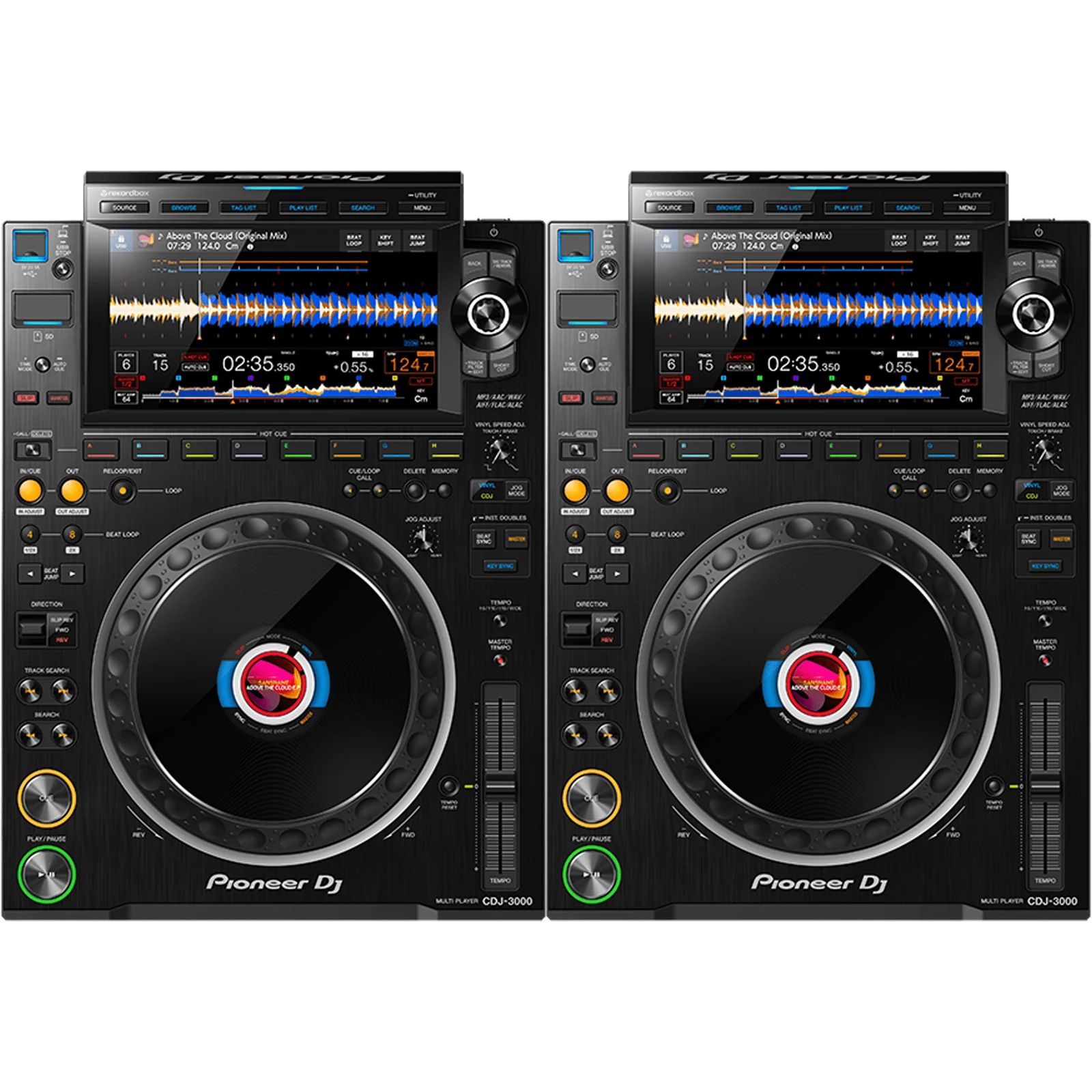Open BROWSE tab on the left CDJ
This screenshot has width=1092, height=1092.
point(184,207)
